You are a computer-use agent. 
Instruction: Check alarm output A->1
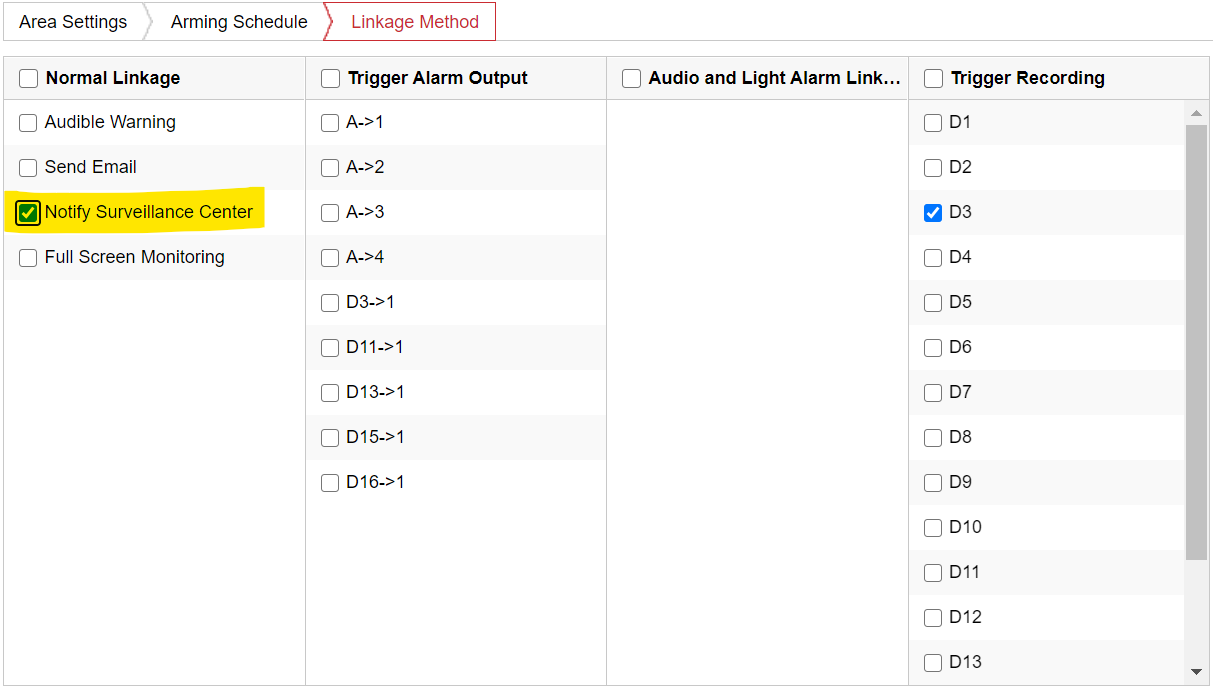coord(330,123)
